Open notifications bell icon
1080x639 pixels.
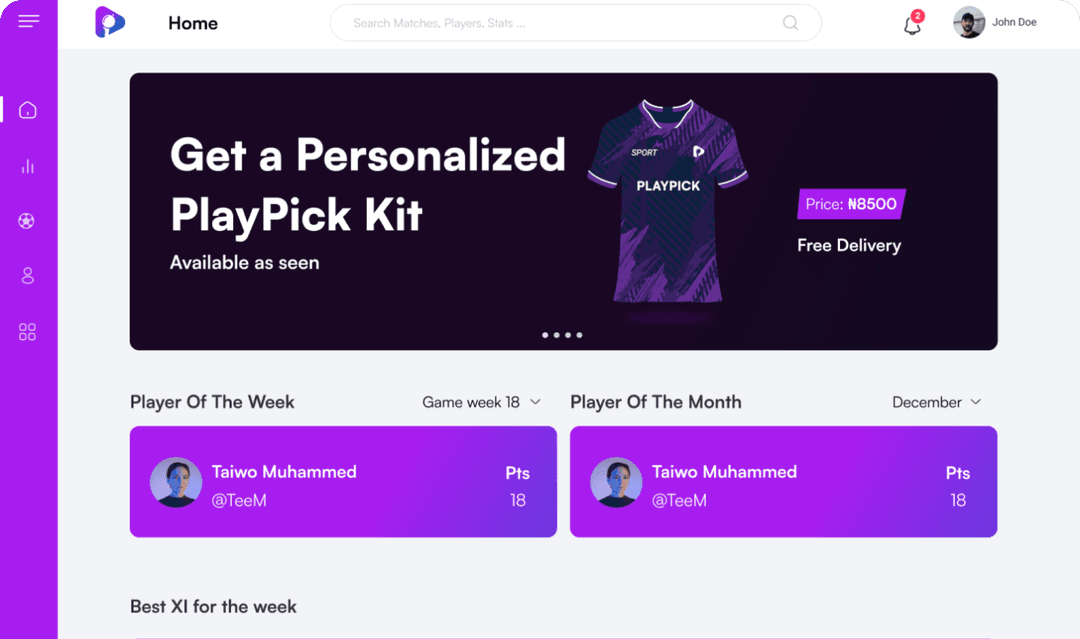[x=912, y=25]
